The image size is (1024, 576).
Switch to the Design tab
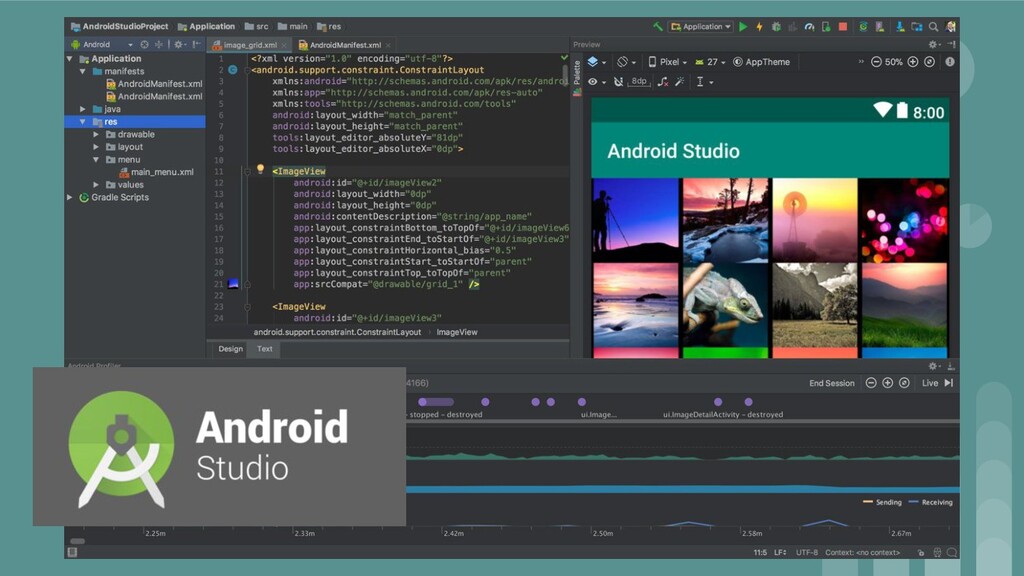tap(230, 349)
